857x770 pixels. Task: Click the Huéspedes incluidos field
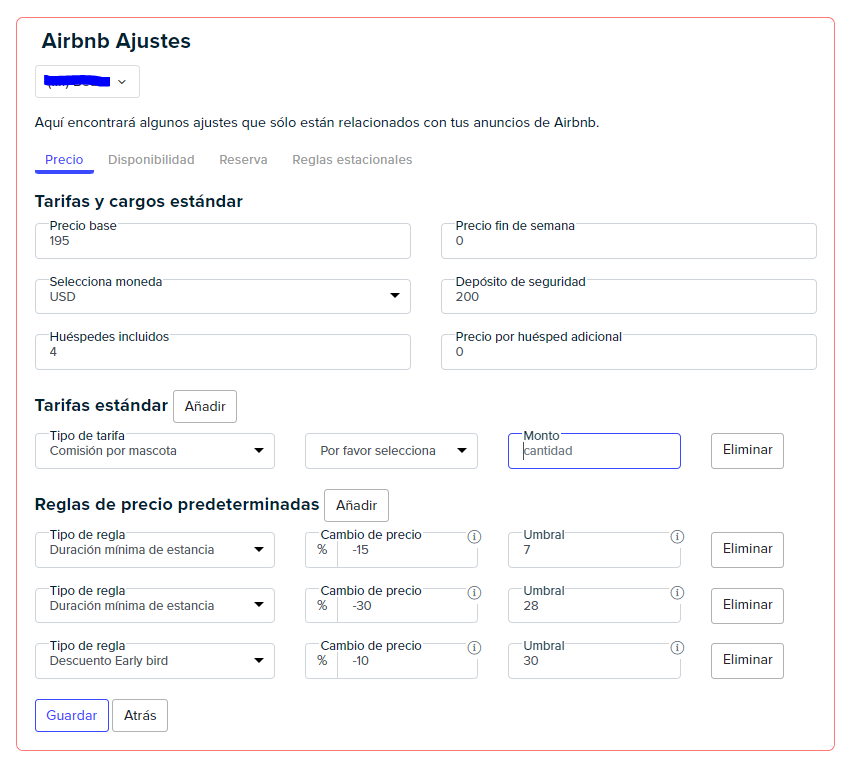tap(222, 352)
